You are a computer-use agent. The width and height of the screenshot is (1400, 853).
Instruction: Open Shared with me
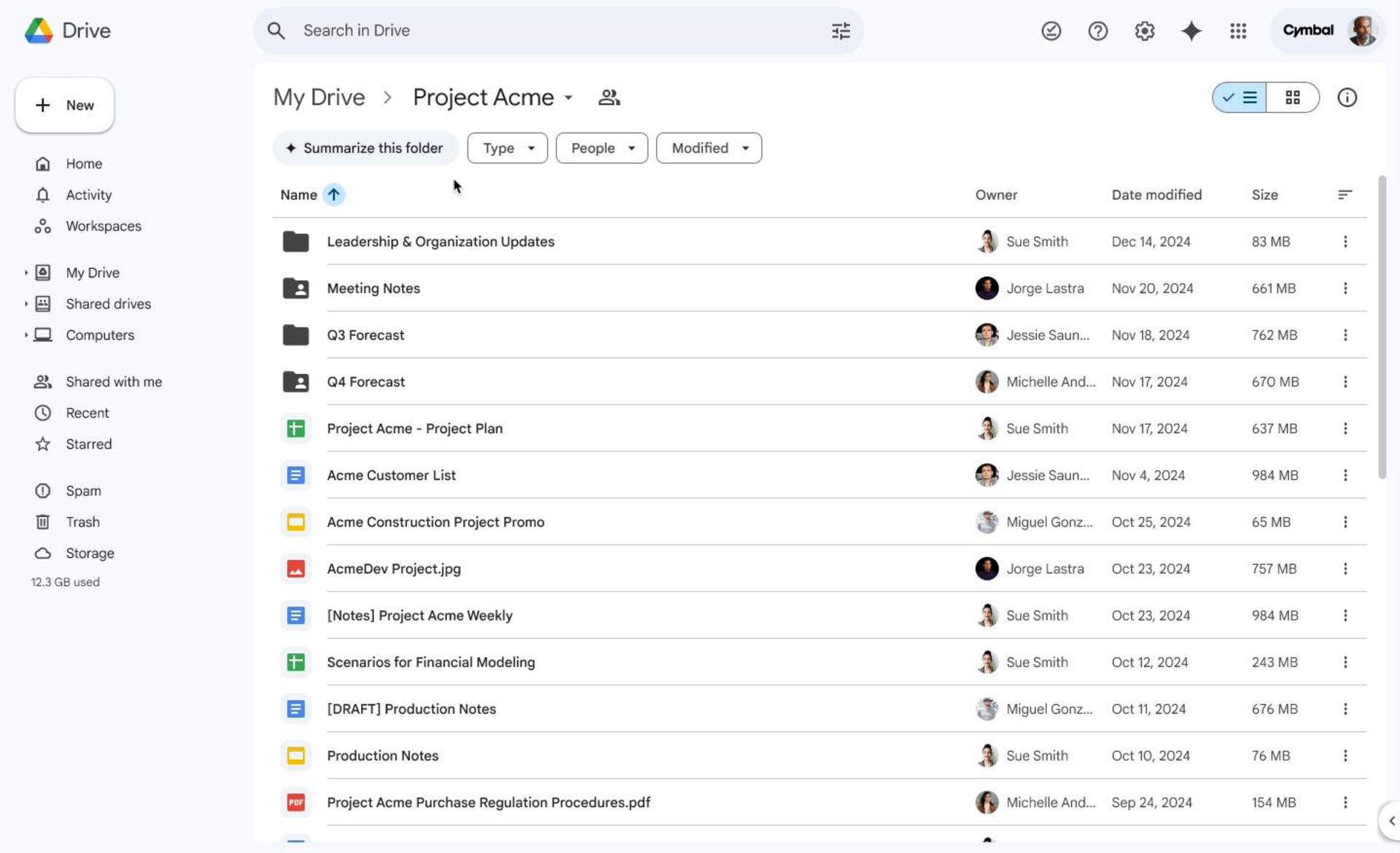coord(113,382)
